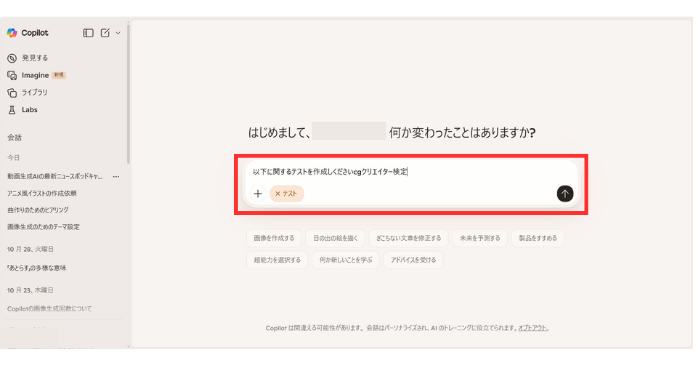Follow the オプトアウト link

coord(532,328)
